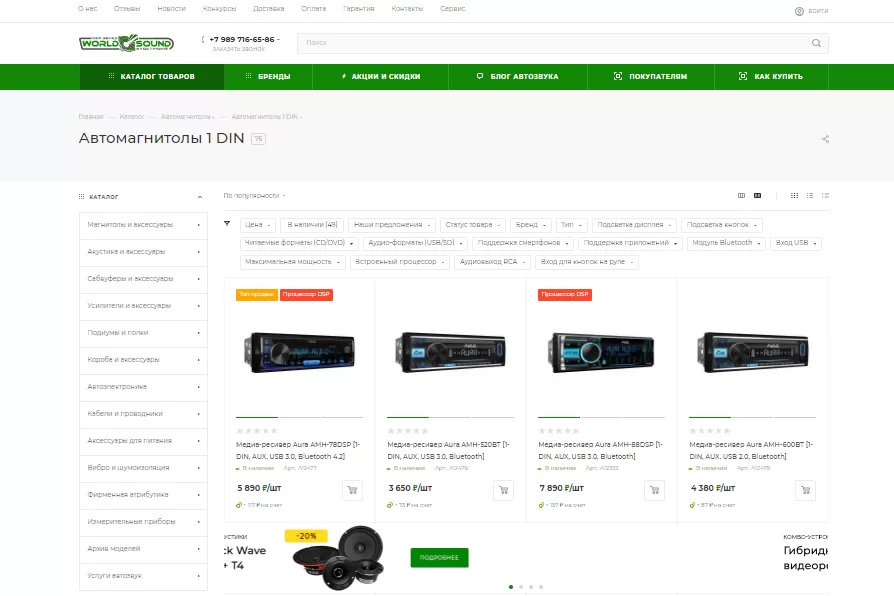The image size is (894, 596).
Task: Select the wide page-width icon
Action: click(x=757, y=196)
